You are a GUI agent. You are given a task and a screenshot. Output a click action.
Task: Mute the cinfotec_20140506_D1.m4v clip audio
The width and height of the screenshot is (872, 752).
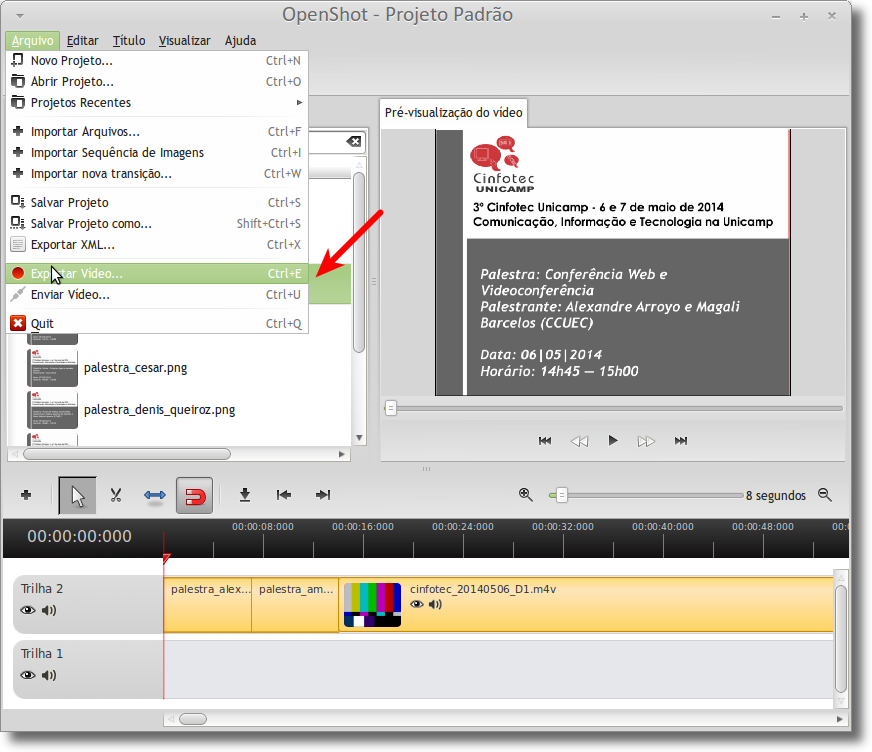coord(435,604)
